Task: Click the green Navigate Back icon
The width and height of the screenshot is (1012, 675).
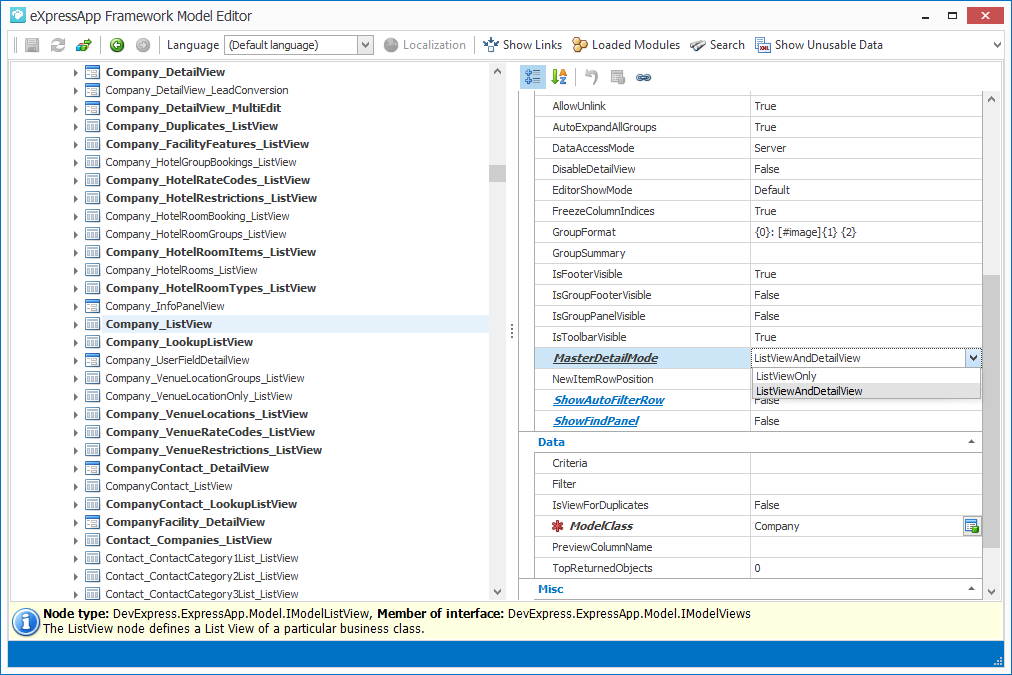Action: (117, 45)
